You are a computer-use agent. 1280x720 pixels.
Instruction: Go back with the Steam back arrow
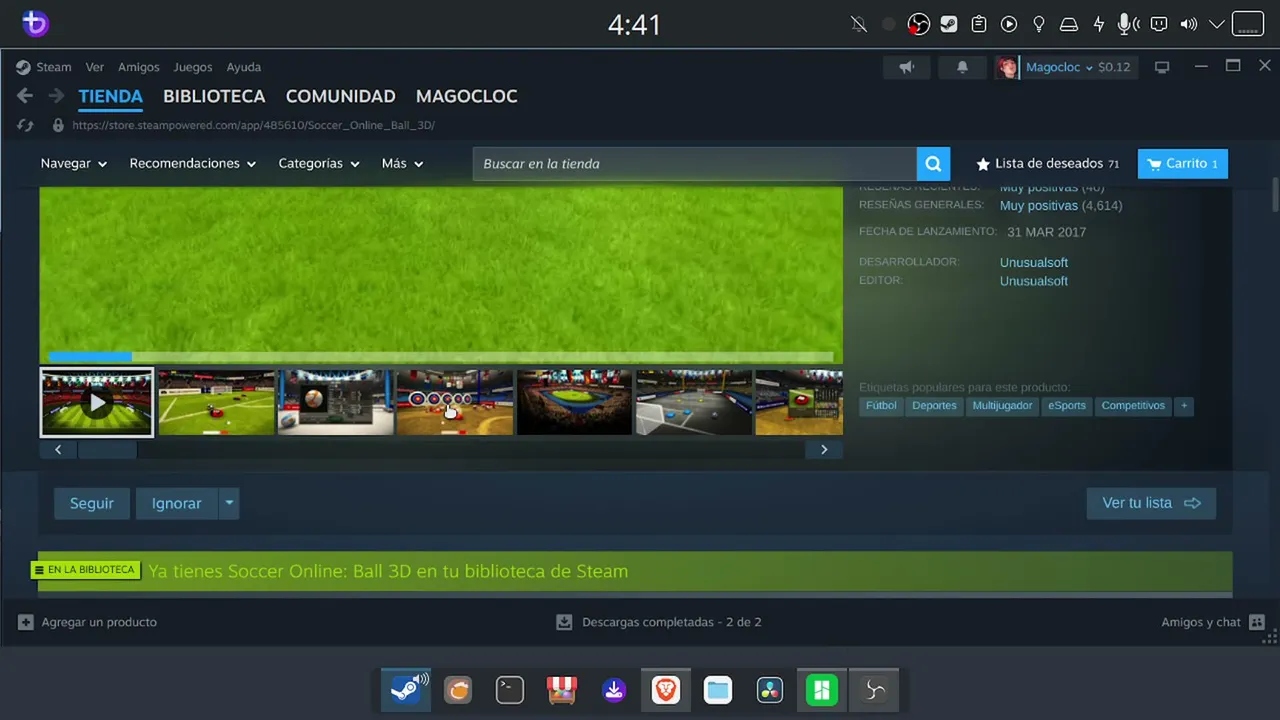[x=25, y=96]
